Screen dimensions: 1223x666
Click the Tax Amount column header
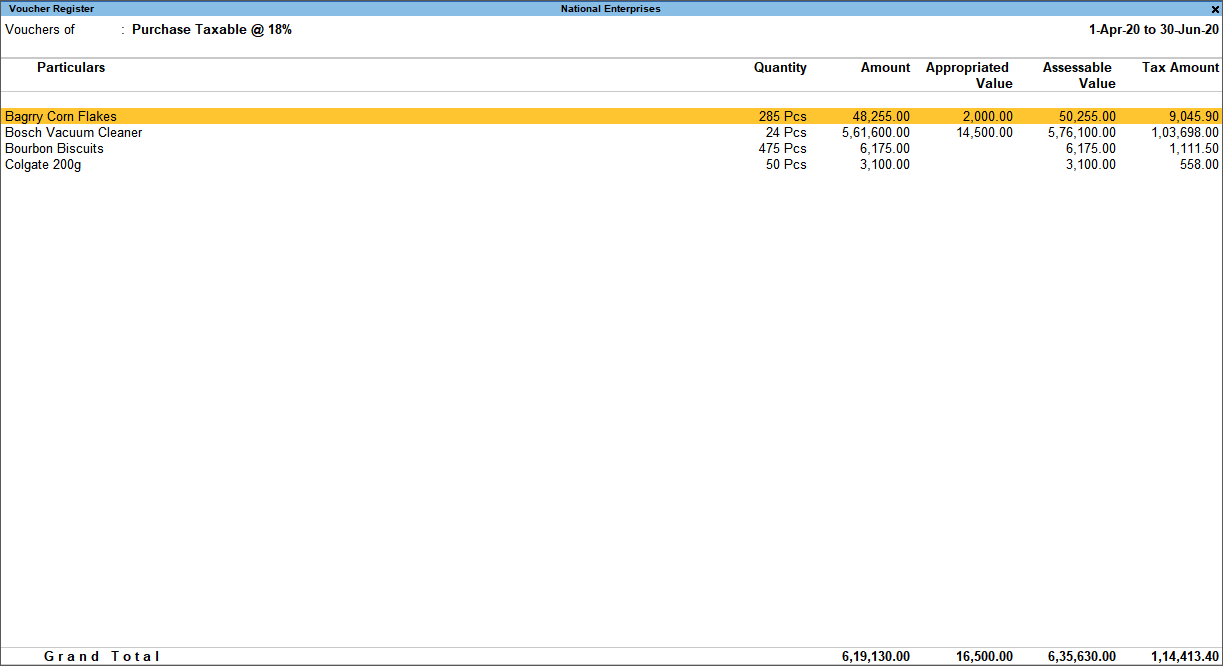pos(1181,67)
